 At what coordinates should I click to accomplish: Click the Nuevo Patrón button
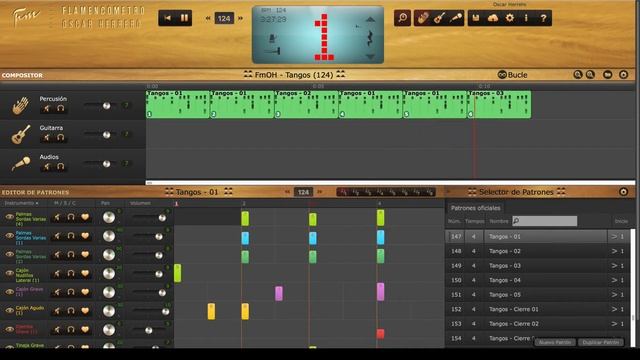click(x=555, y=342)
